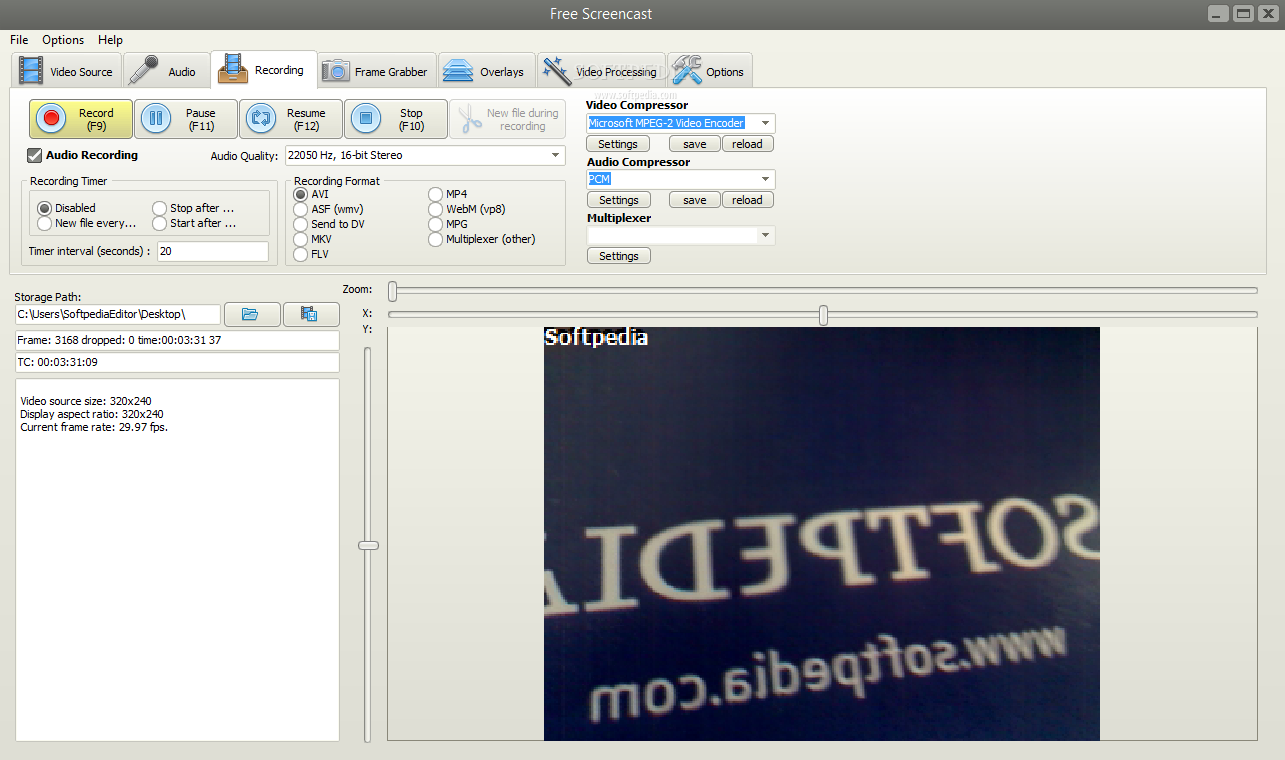Resume recording with Resume (F12) button
Image resolution: width=1285 pixels, height=760 pixels.
point(291,119)
